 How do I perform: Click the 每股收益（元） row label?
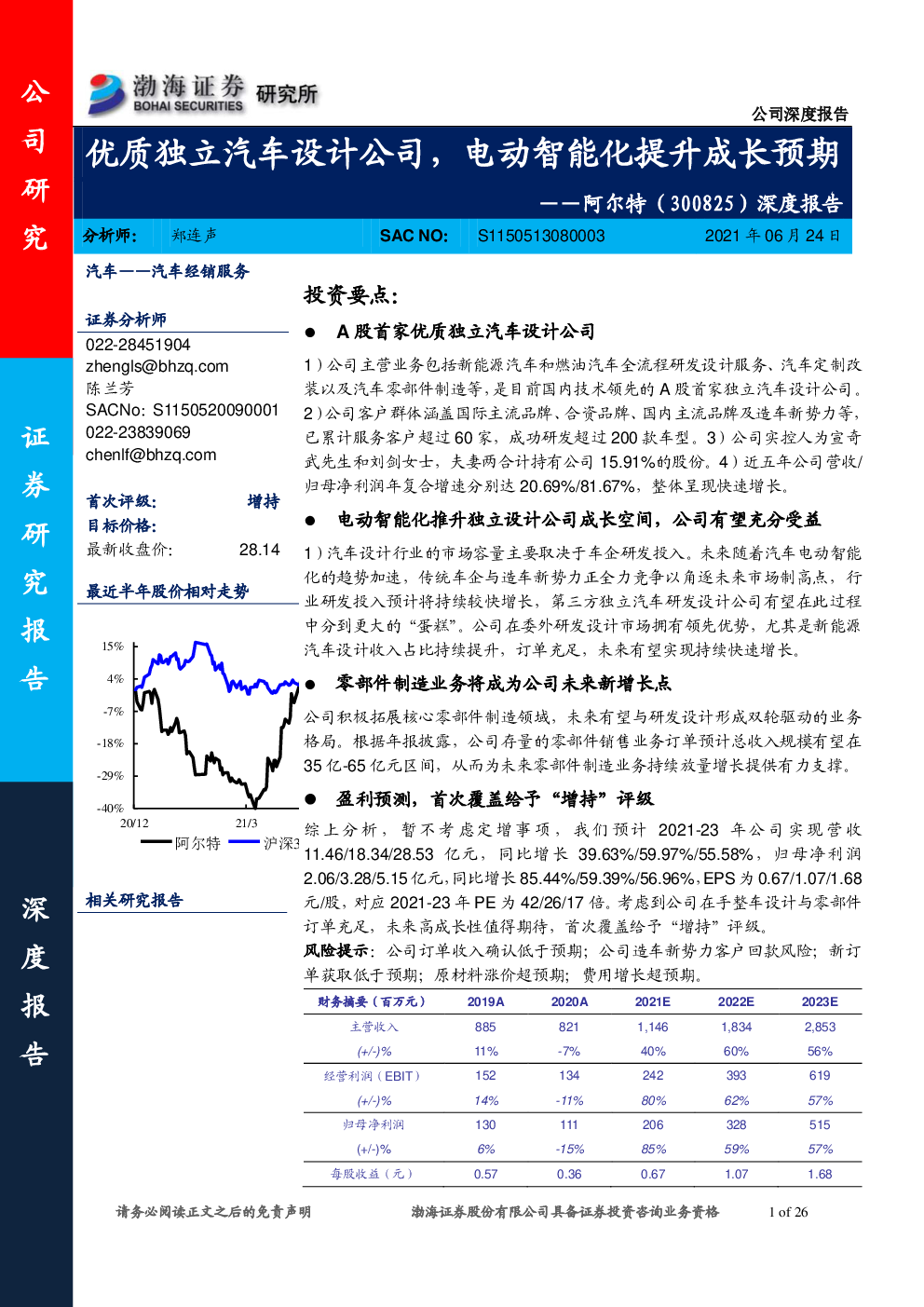(371, 1174)
